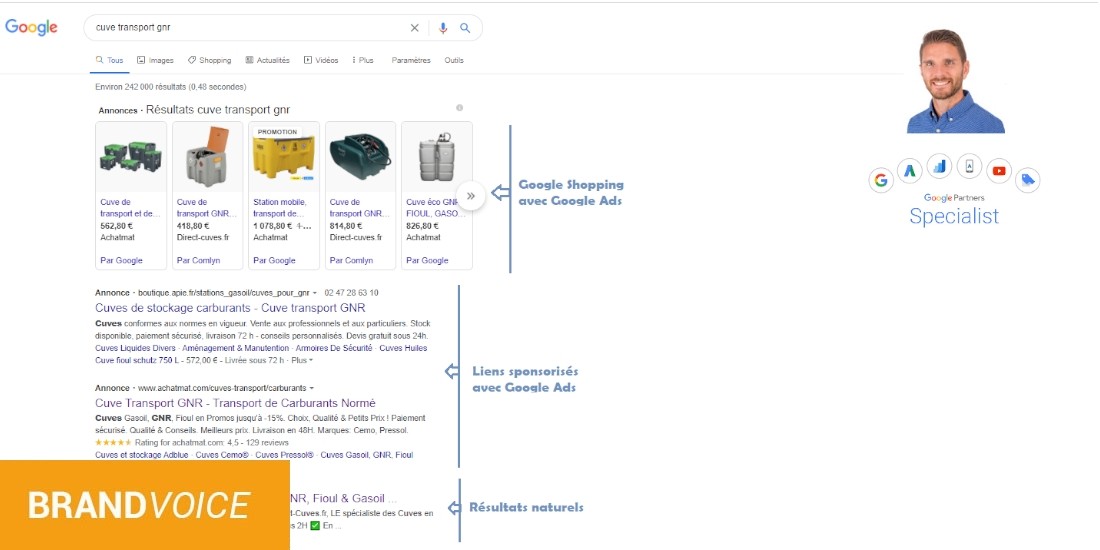Click 'Par Google' under the 562,80 € product
1100x550 pixels.
121,260
